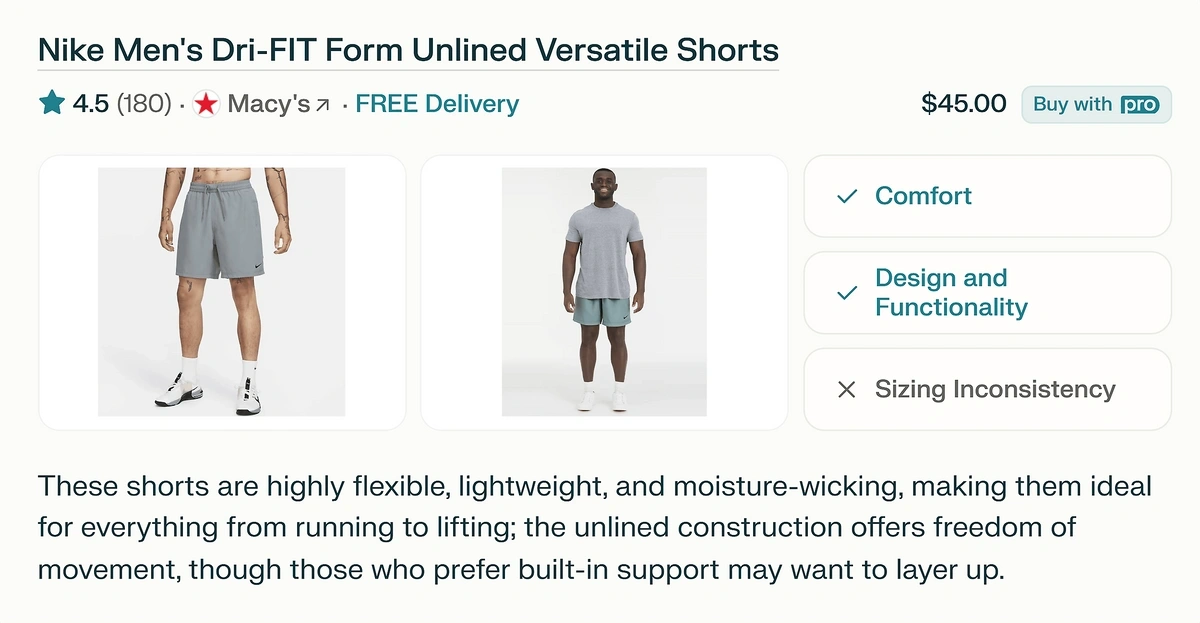This screenshot has height=623, width=1200.
Task: Click the external link arrow beside Macy's
Action: (x=322, y=105)
